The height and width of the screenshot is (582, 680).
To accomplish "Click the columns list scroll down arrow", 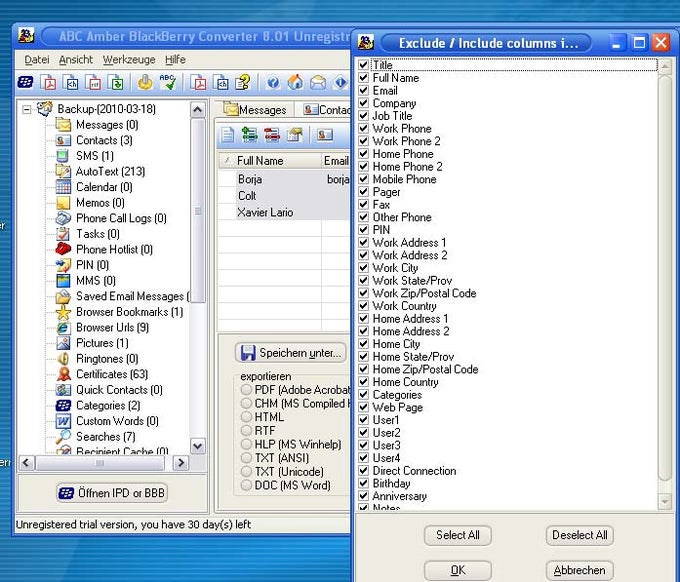I will [x=664, y=502].
